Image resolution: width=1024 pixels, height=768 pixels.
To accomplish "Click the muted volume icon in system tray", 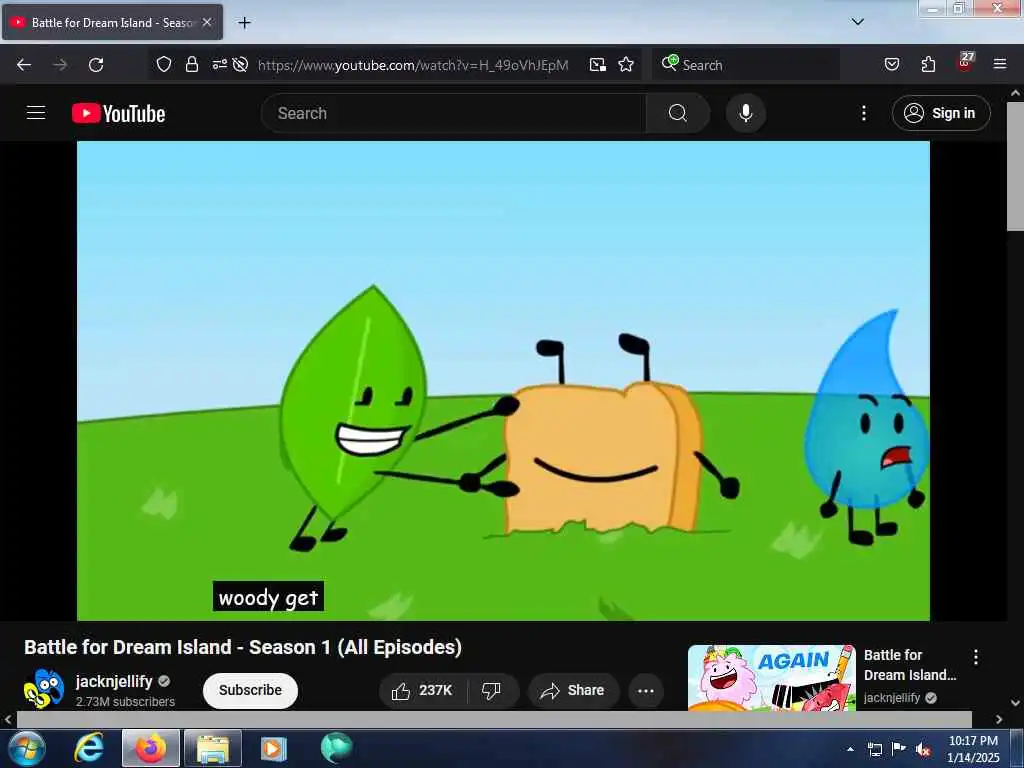I will click(923, 749).
